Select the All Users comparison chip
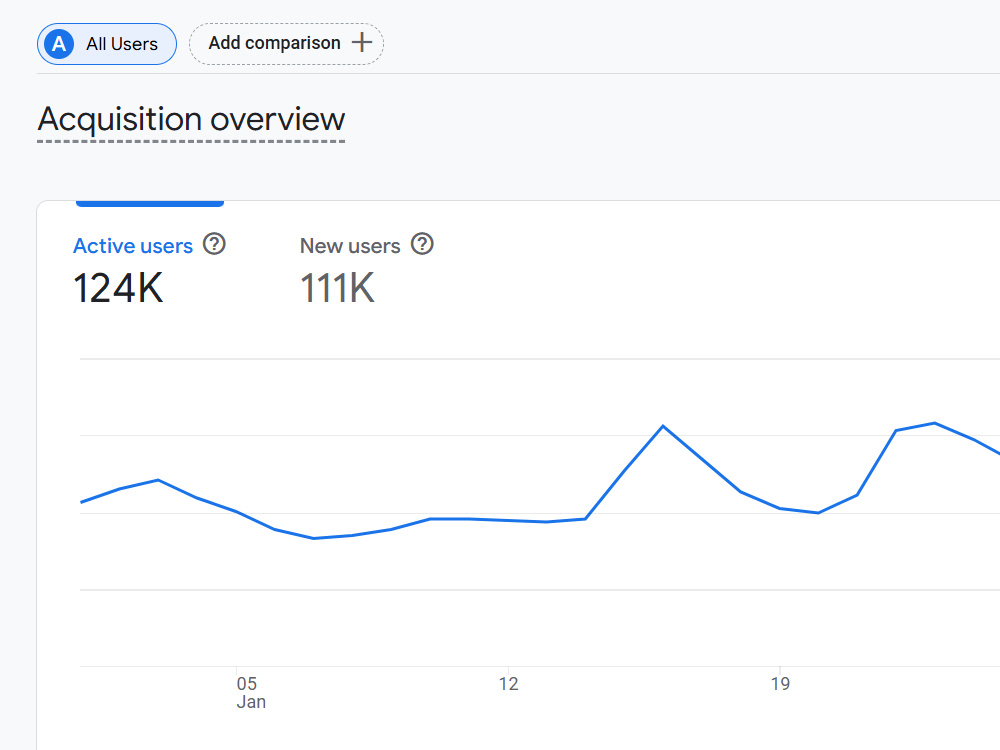Viewport: 1000px width, 750px height. coord(107,44)
